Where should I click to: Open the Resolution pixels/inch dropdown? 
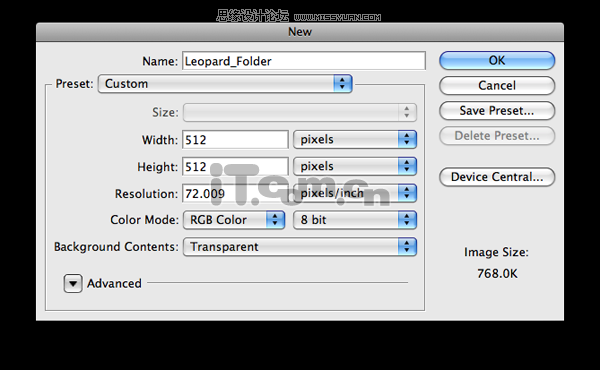(355, 193)
